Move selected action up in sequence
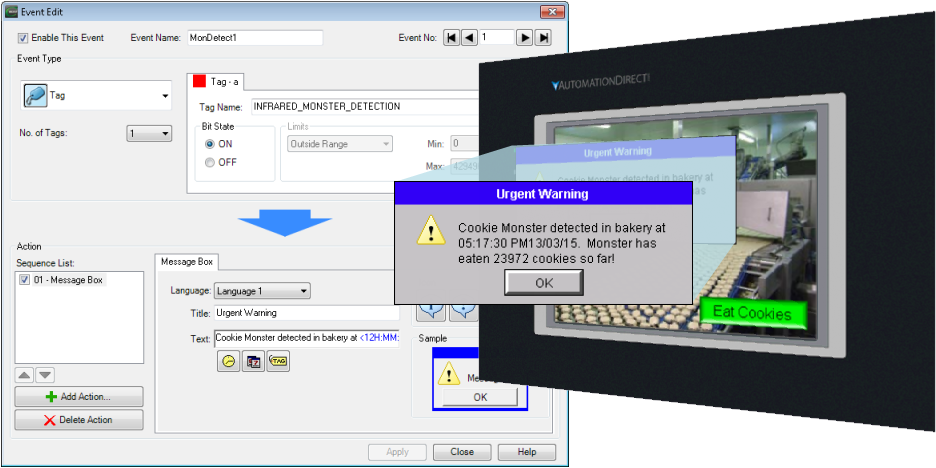Image resolution: width=936 pixels, height=468 pixels. pyautogui.click(x=24, y=375)
